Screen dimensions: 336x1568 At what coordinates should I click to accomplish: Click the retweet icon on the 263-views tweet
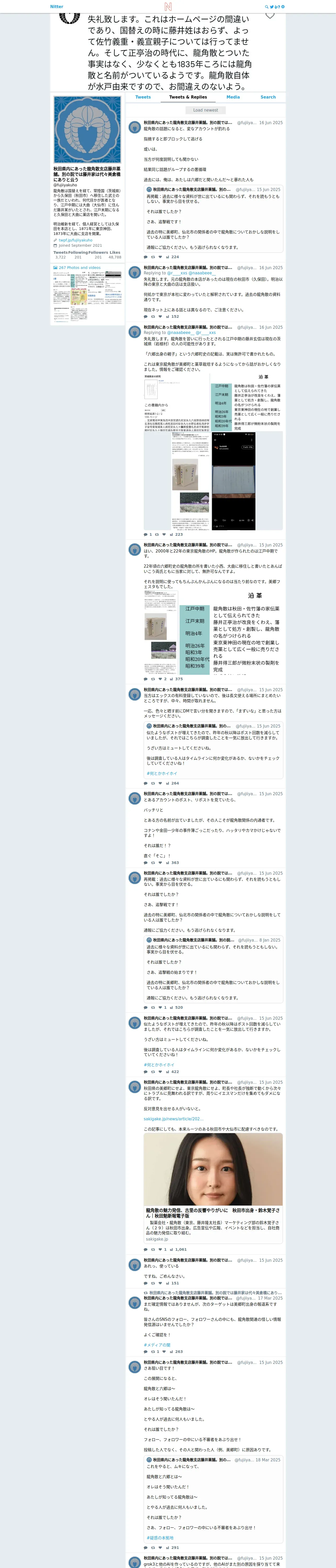153,1351
